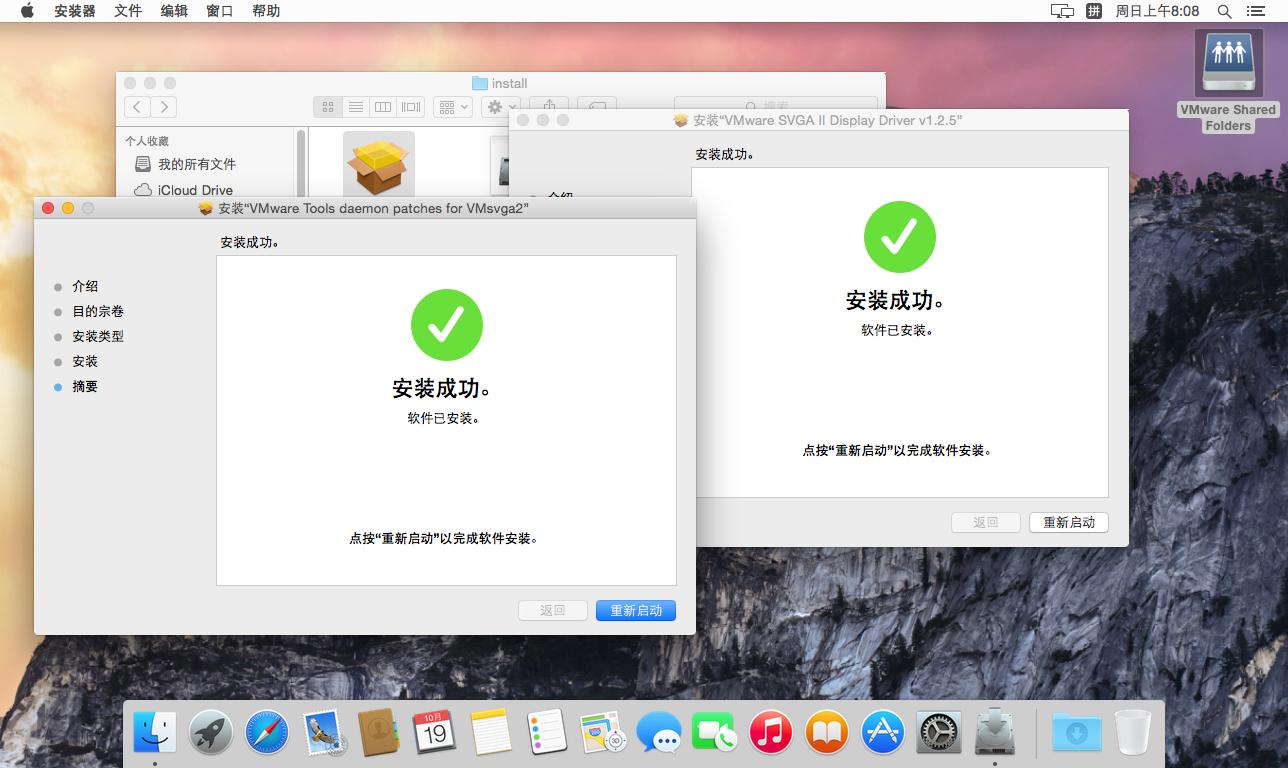Click Restart in the SVGA II Display Driver window

pos(1068,522)
